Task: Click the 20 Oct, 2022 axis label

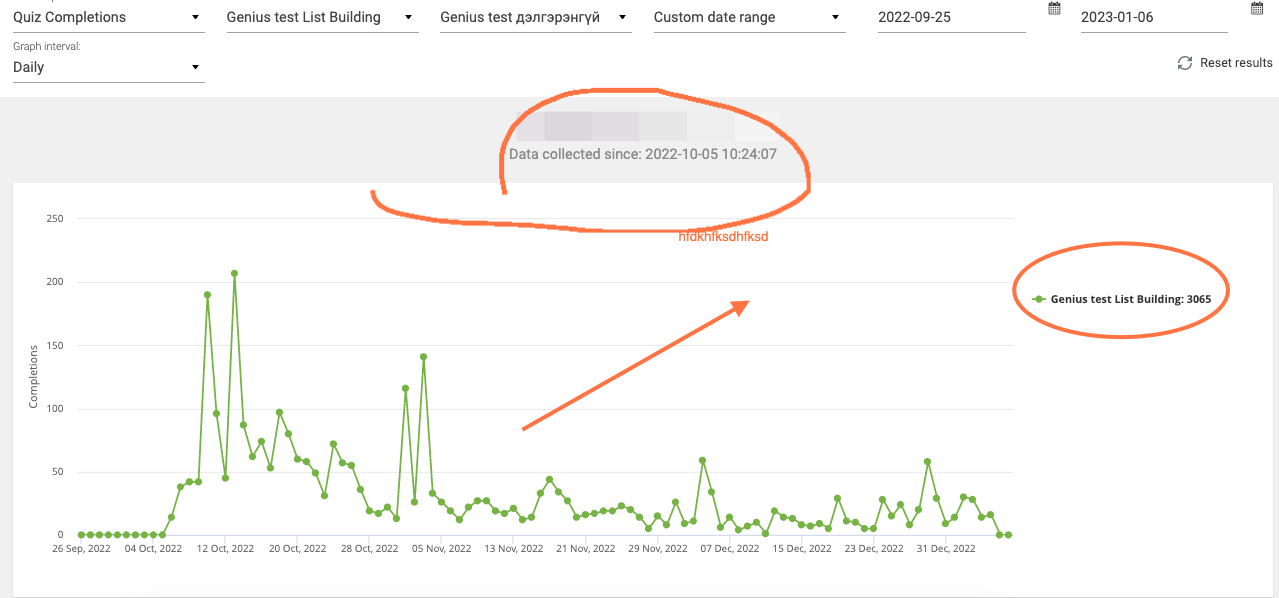Action: coord(298,548)
